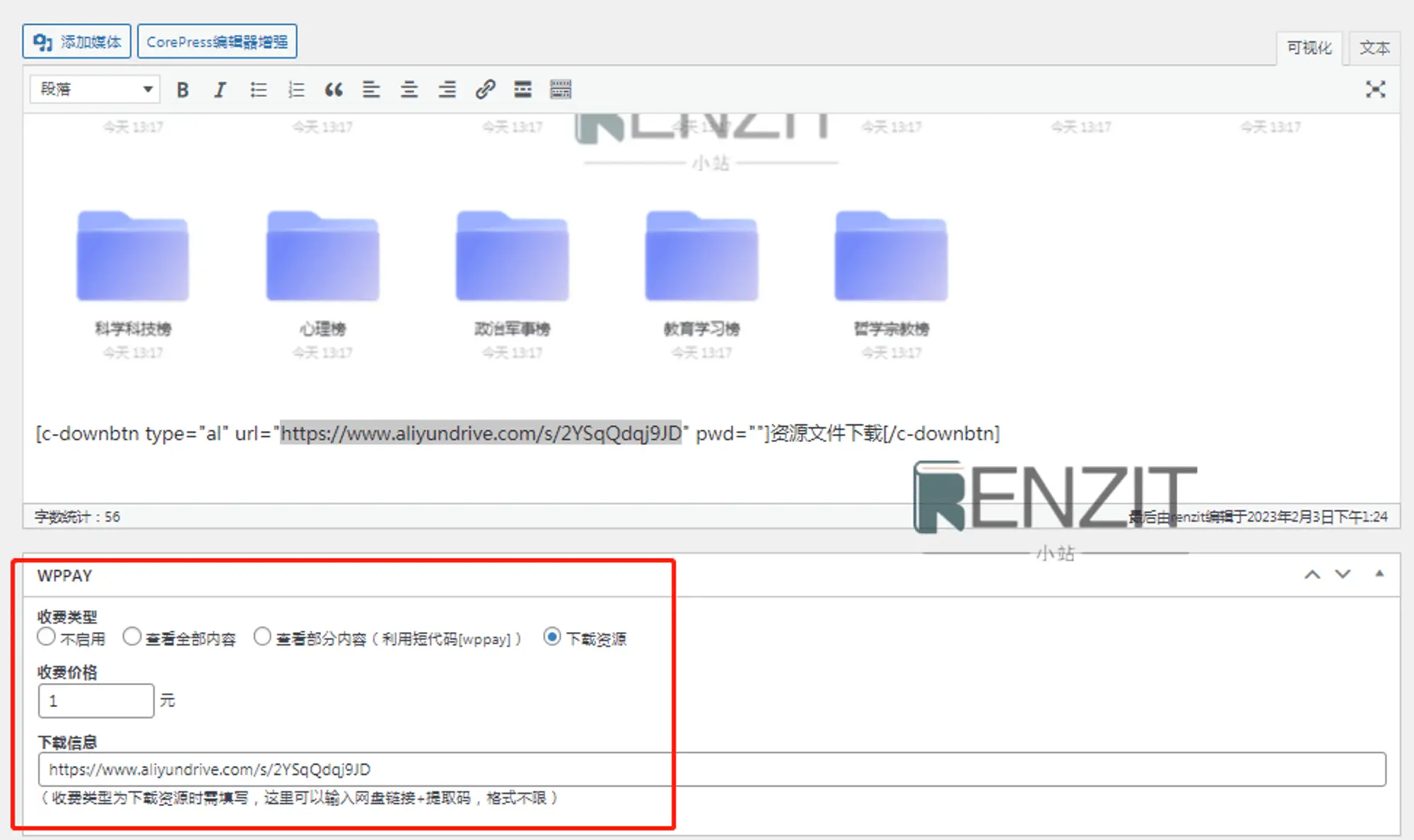Viewport: 1414px width, 840px height.
Task: Select the 不启用 charge type radio
Action: (47, 637)
